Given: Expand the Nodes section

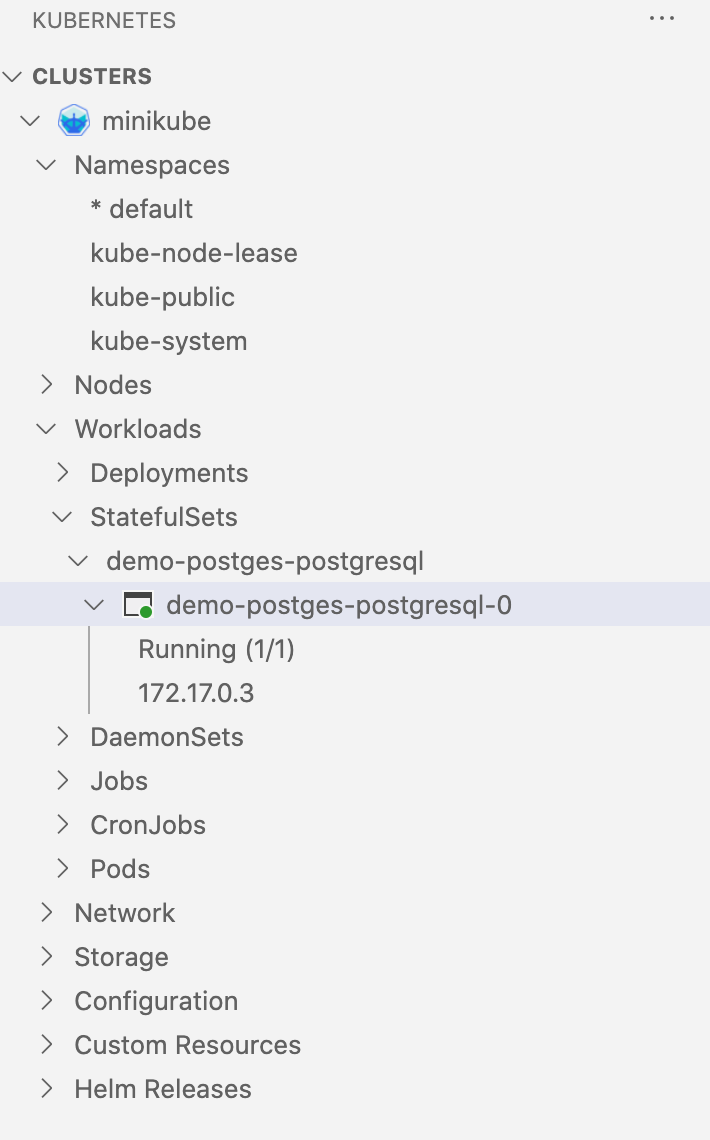Looking at the screenshot, I should 47,385.
